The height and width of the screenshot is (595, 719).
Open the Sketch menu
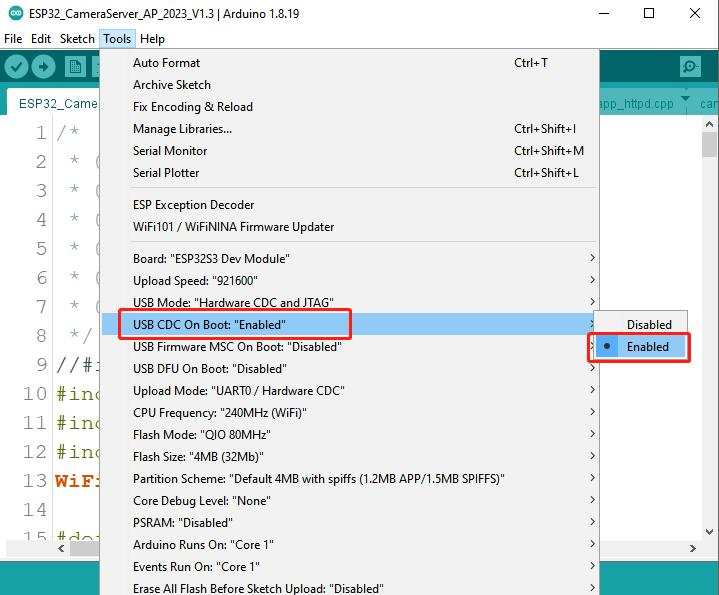77,39
